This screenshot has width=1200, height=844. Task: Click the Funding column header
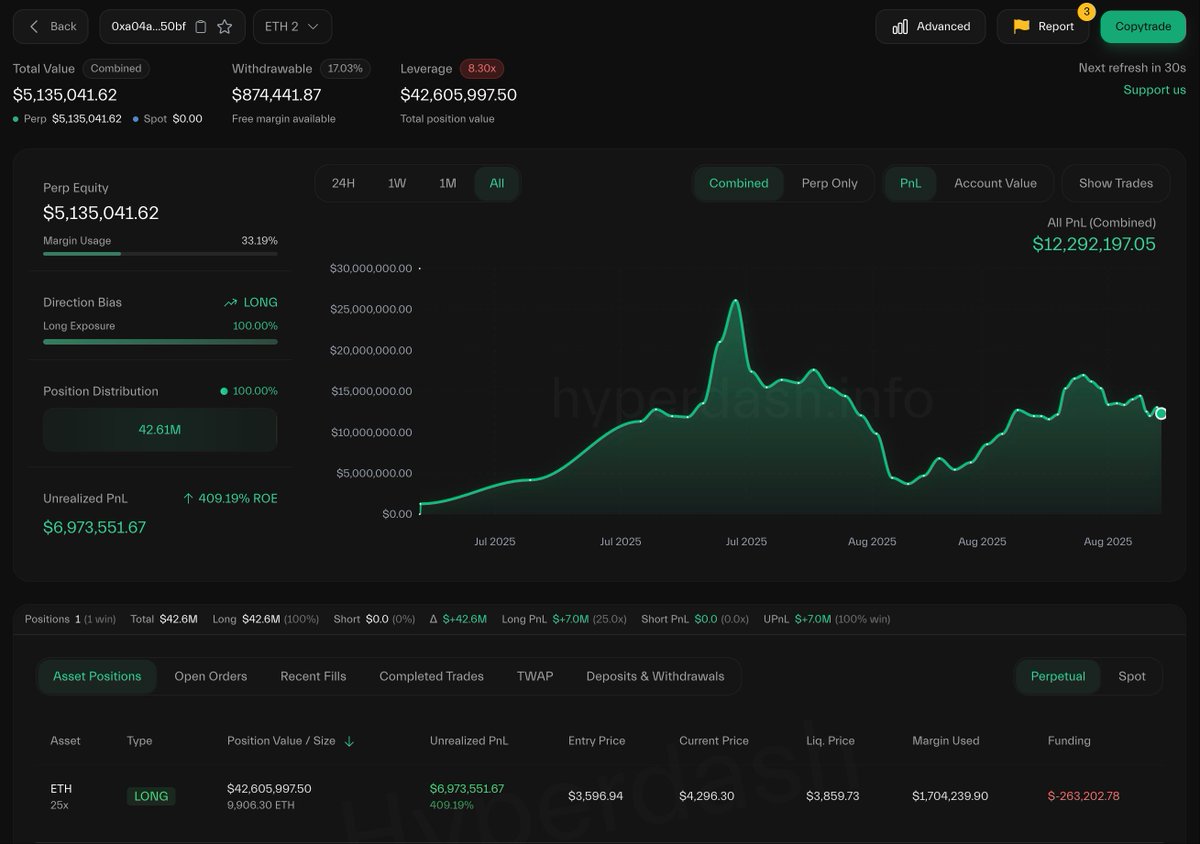1069,741
